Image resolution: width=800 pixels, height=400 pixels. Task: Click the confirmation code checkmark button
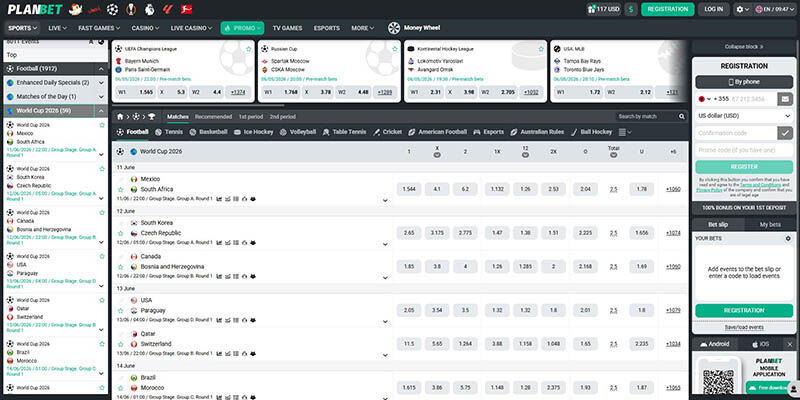pyautogui.click(x=785, y=133)
